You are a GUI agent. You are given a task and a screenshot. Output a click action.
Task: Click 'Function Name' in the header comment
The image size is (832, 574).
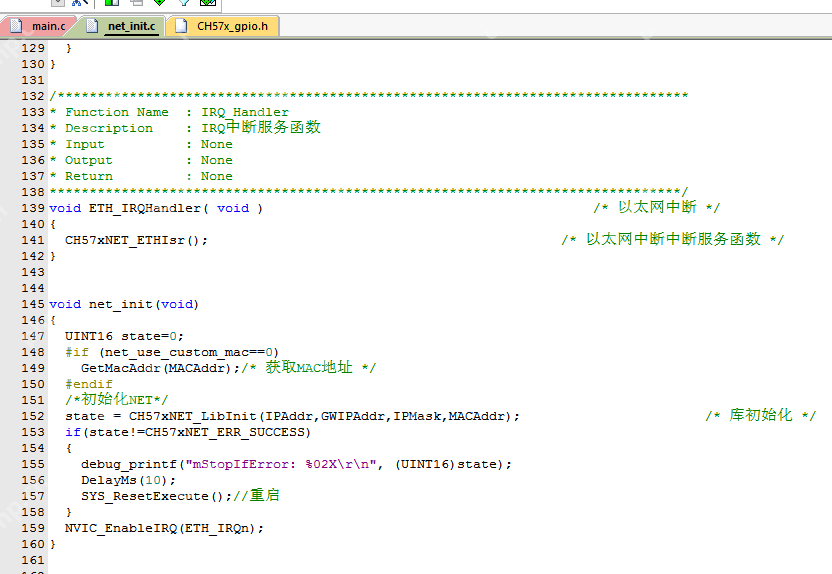[117, 112]
